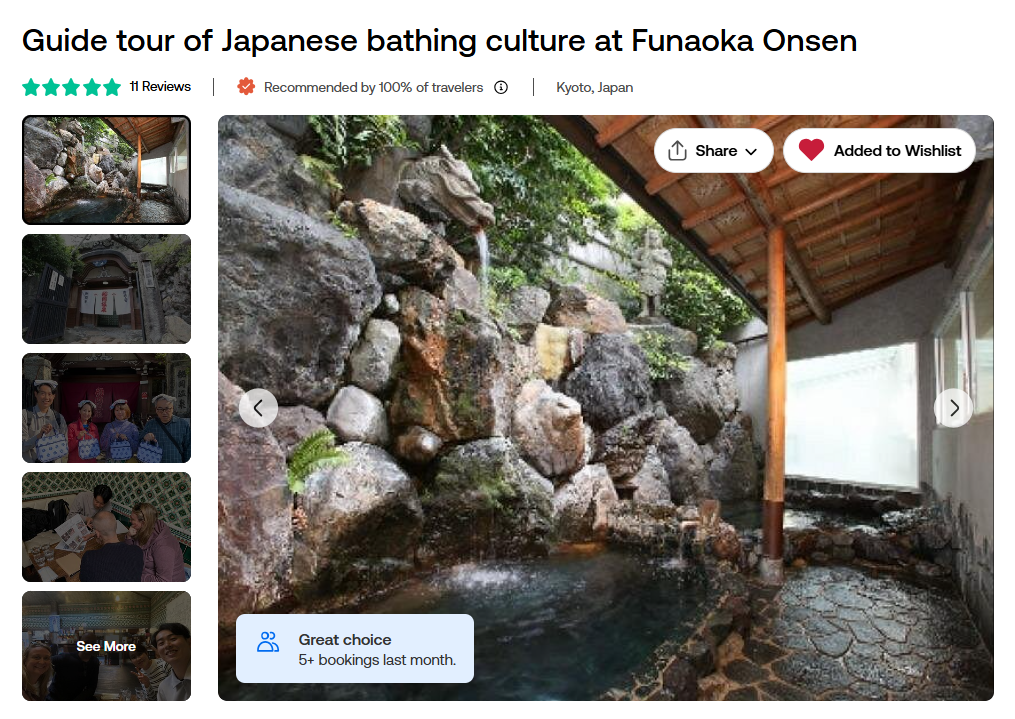Click the tour title heading
The image size is (1015, 719).
point(439,41)
